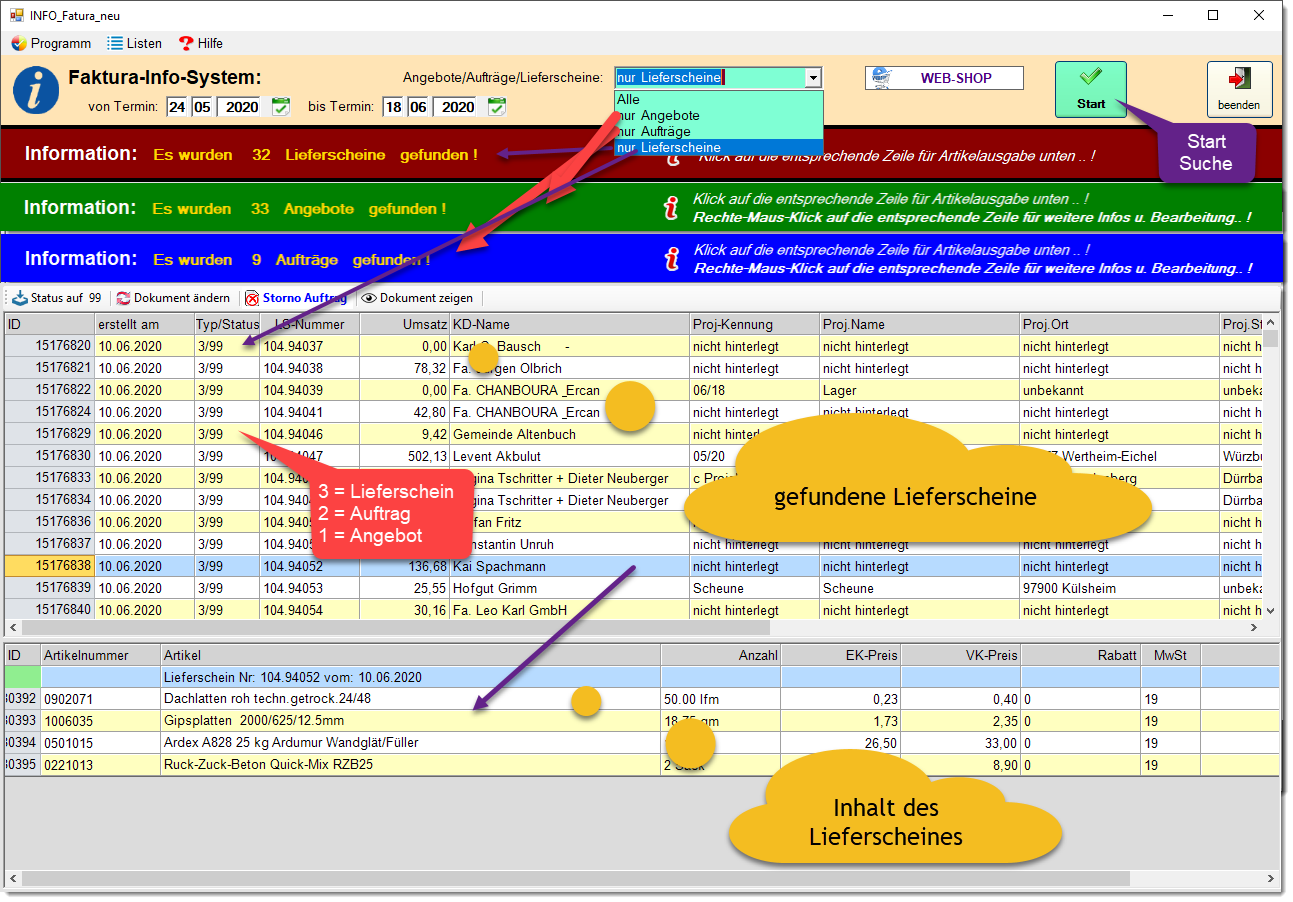Select row 'Hofgut Grimm'
Image resolution: width=1293 pixels, height=902 pixels.
click(x=633, y=588)
